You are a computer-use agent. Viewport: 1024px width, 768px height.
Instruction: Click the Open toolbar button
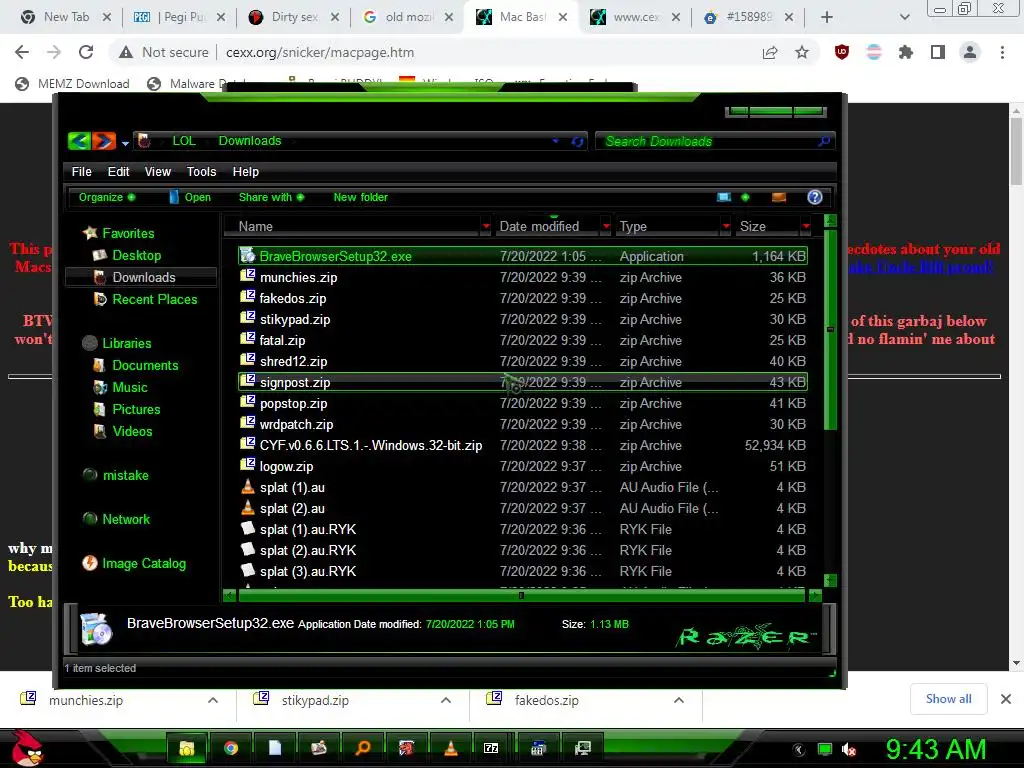click(x=190, y=197)
